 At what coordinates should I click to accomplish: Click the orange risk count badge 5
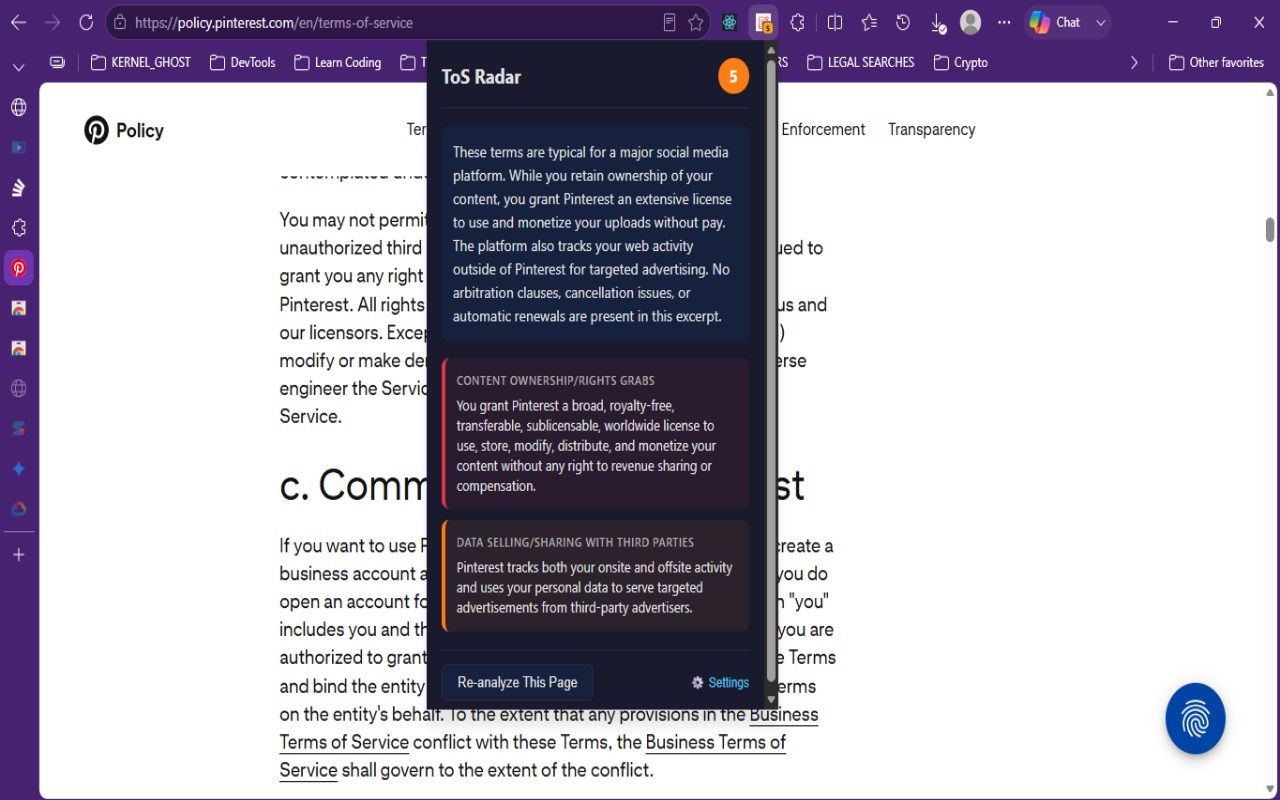pos(733,76)
